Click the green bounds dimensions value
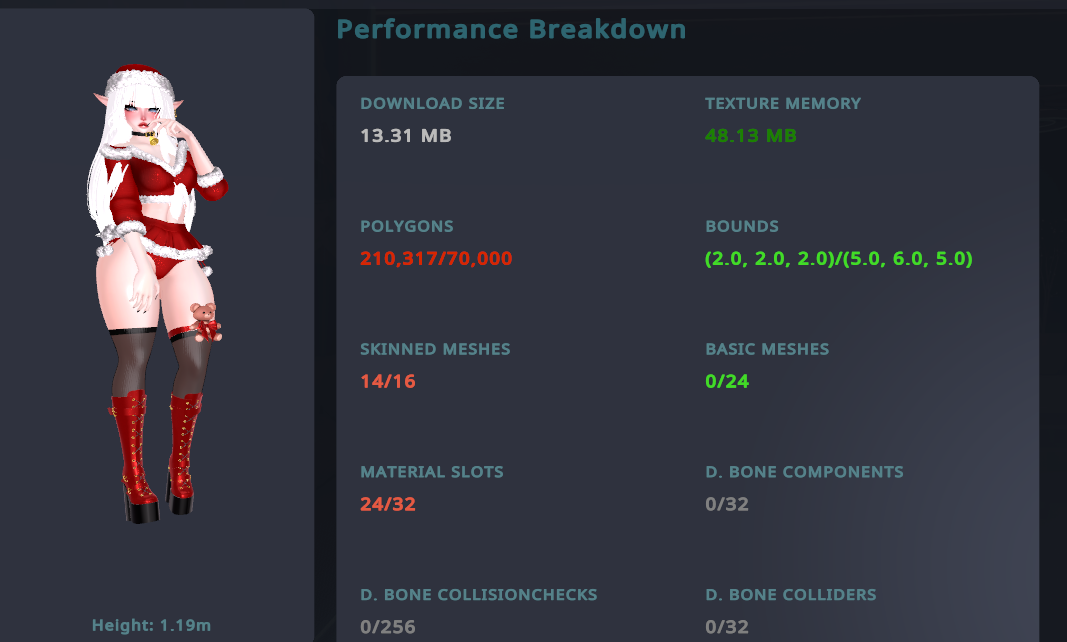The width and height of the screenshot is (1067, 642). pyautogui.click(x=839, y=259)
